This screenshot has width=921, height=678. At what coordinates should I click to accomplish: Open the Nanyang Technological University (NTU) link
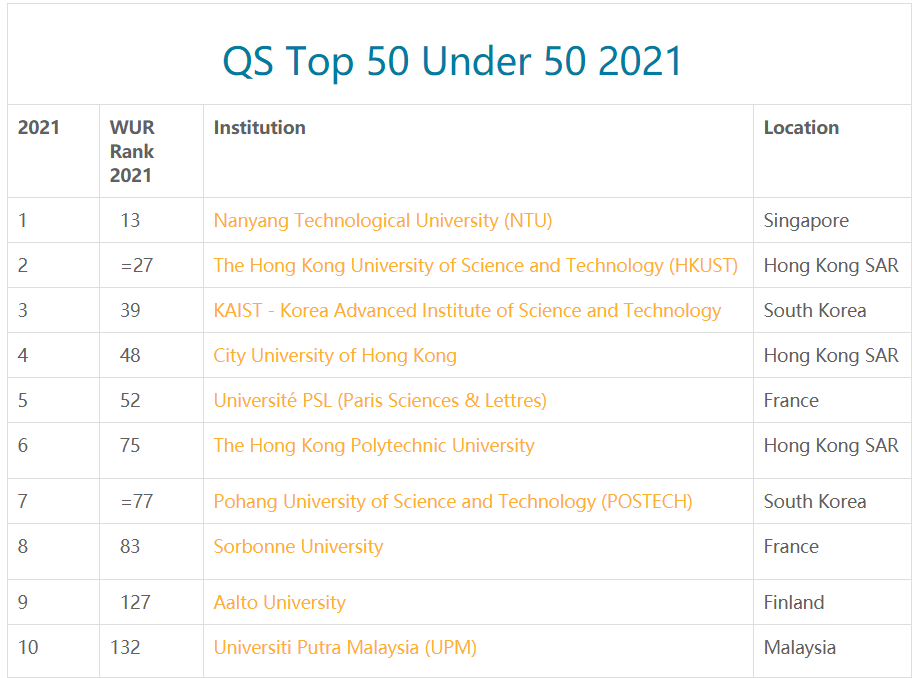[x=382, y=220]
